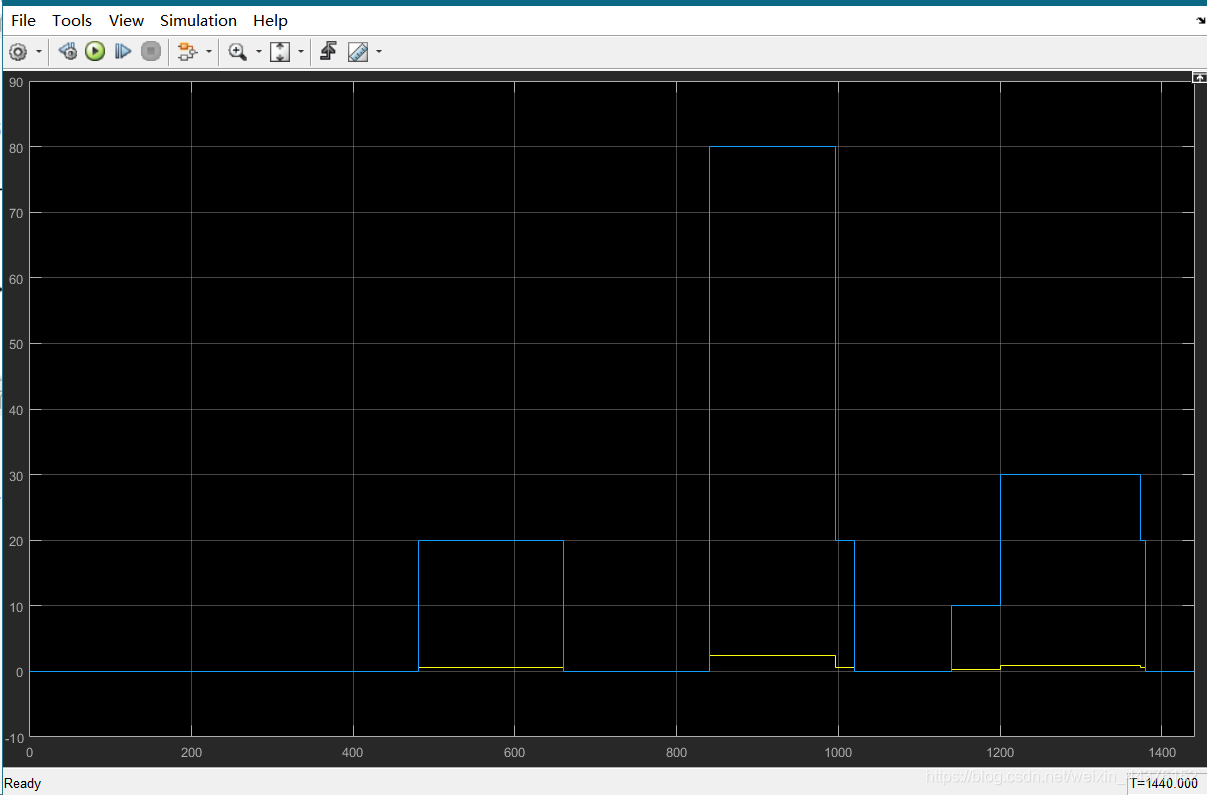Click the T=1440.000 time status field
The width and height of the screenshot is (1207, 795).
[x=1164, y=784]
